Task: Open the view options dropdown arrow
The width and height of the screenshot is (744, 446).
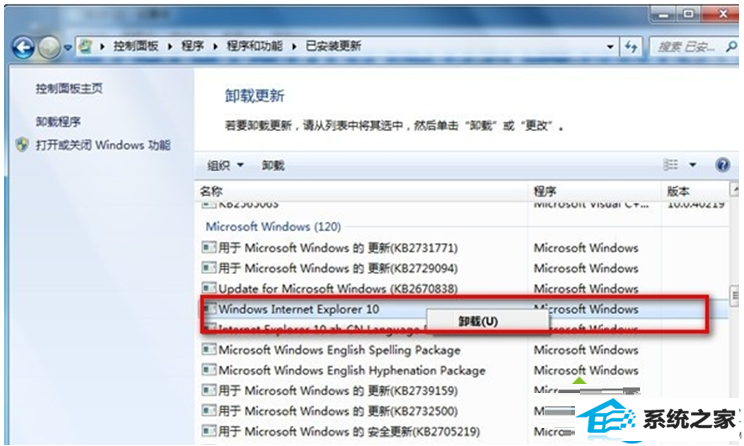Action: tap(693, 165)
